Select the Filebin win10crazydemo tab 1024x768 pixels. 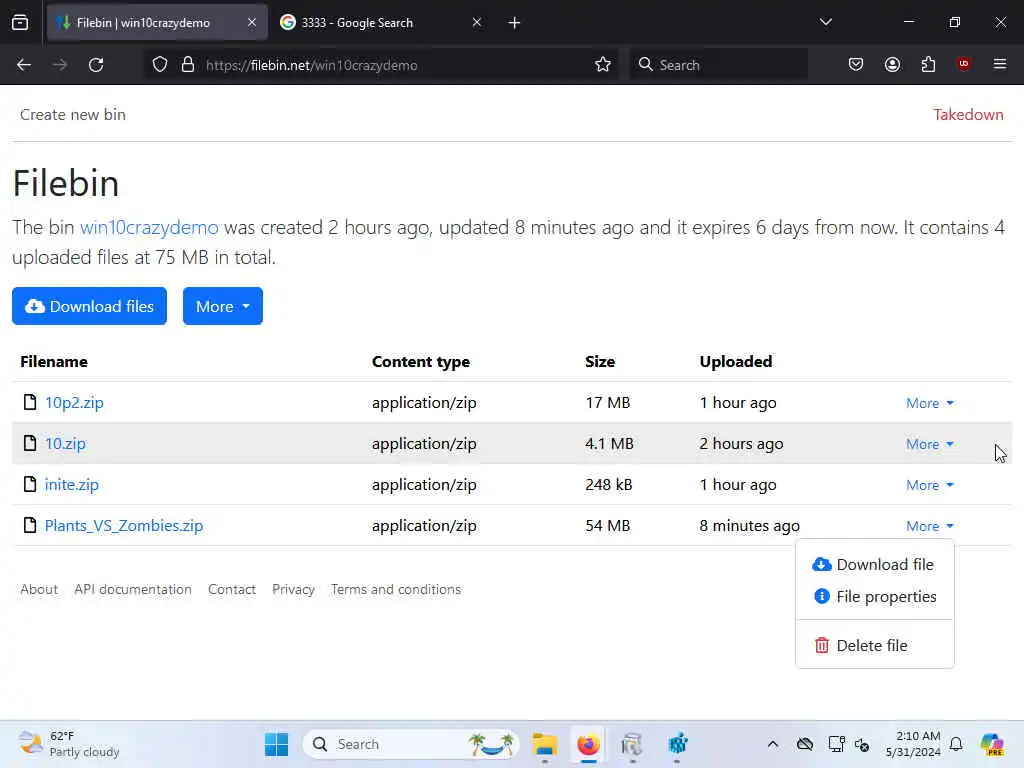tap(157, 23)
